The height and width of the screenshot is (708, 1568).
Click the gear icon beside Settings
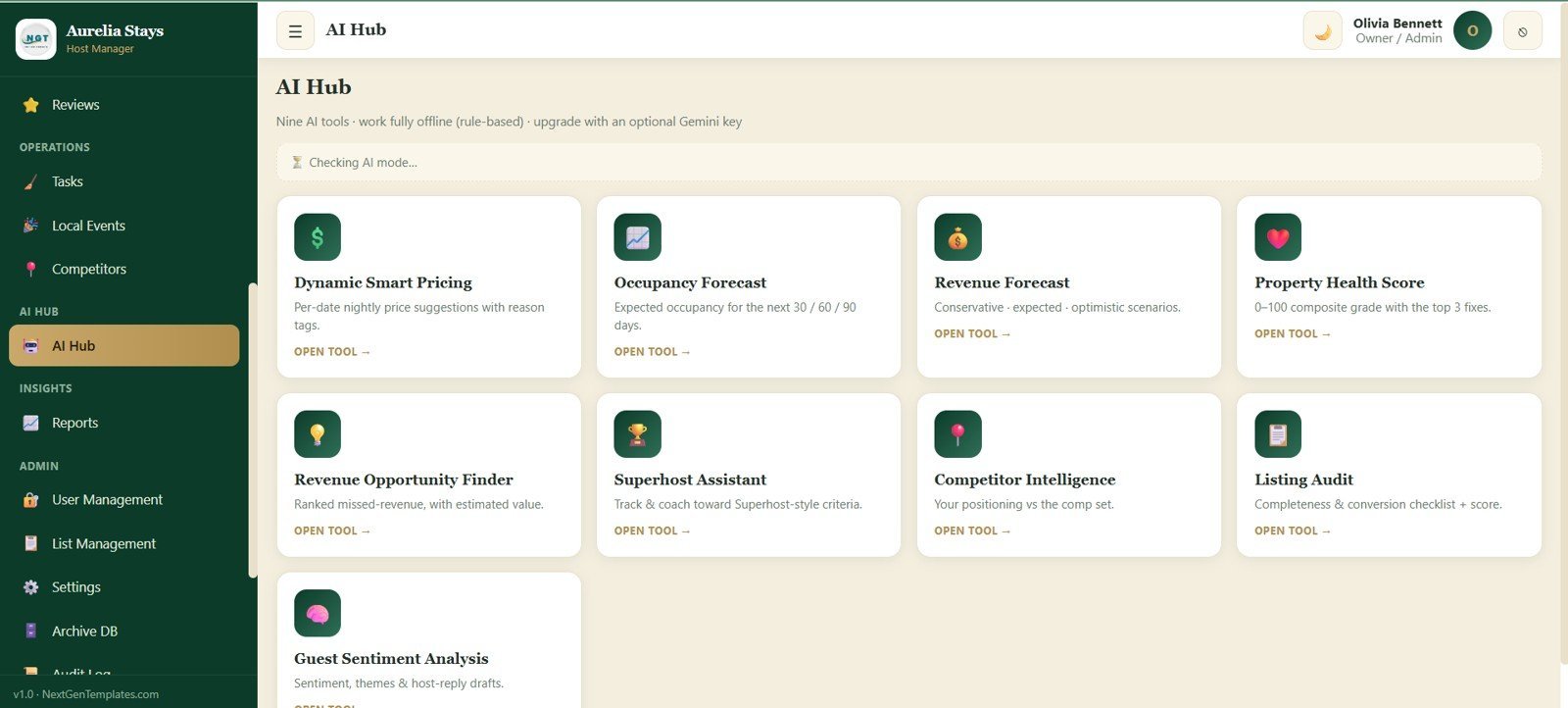pos(31,587)
